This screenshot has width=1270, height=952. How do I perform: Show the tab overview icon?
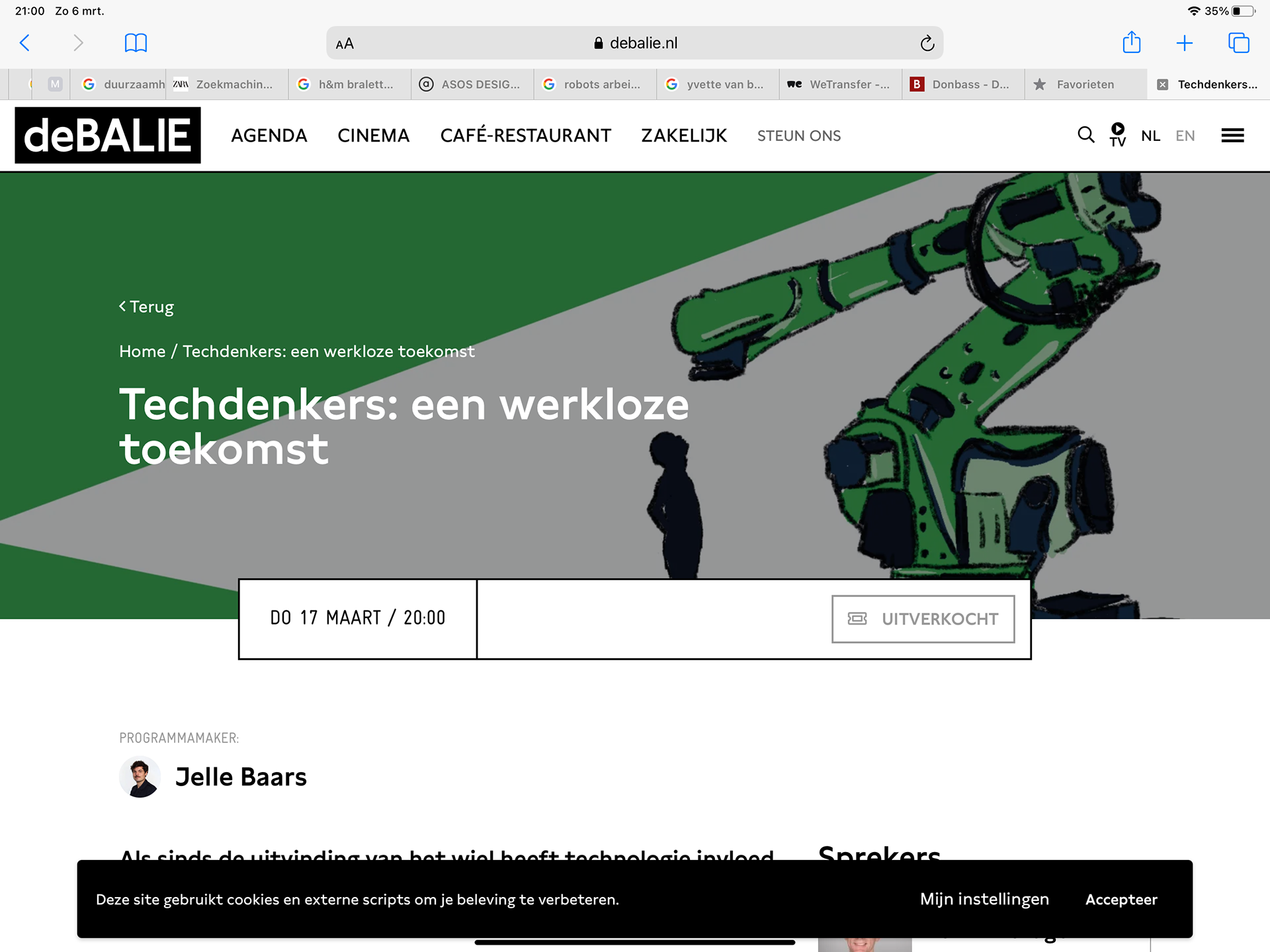coord(1238,43)
